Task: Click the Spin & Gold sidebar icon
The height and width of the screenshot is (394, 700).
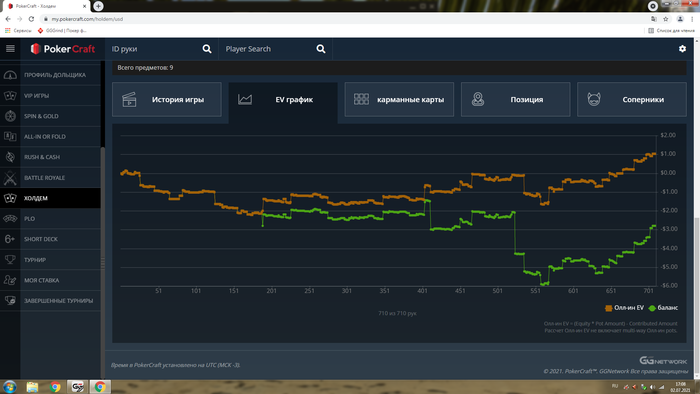Action: point(10,116)
